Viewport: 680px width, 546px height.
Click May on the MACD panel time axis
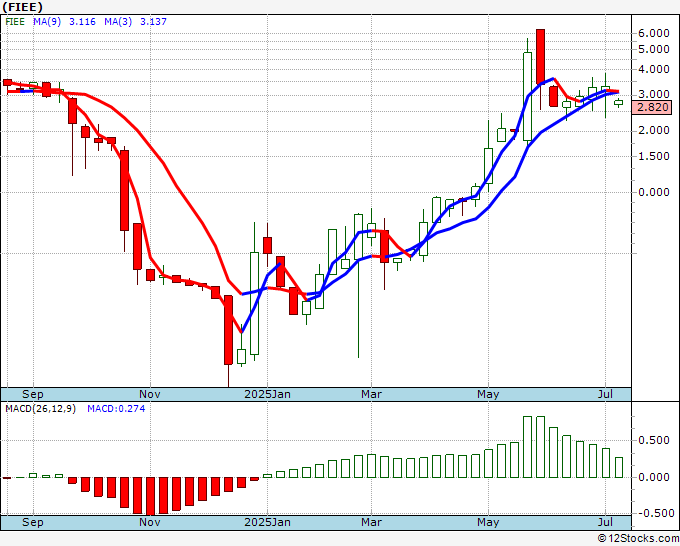point(488,522)
